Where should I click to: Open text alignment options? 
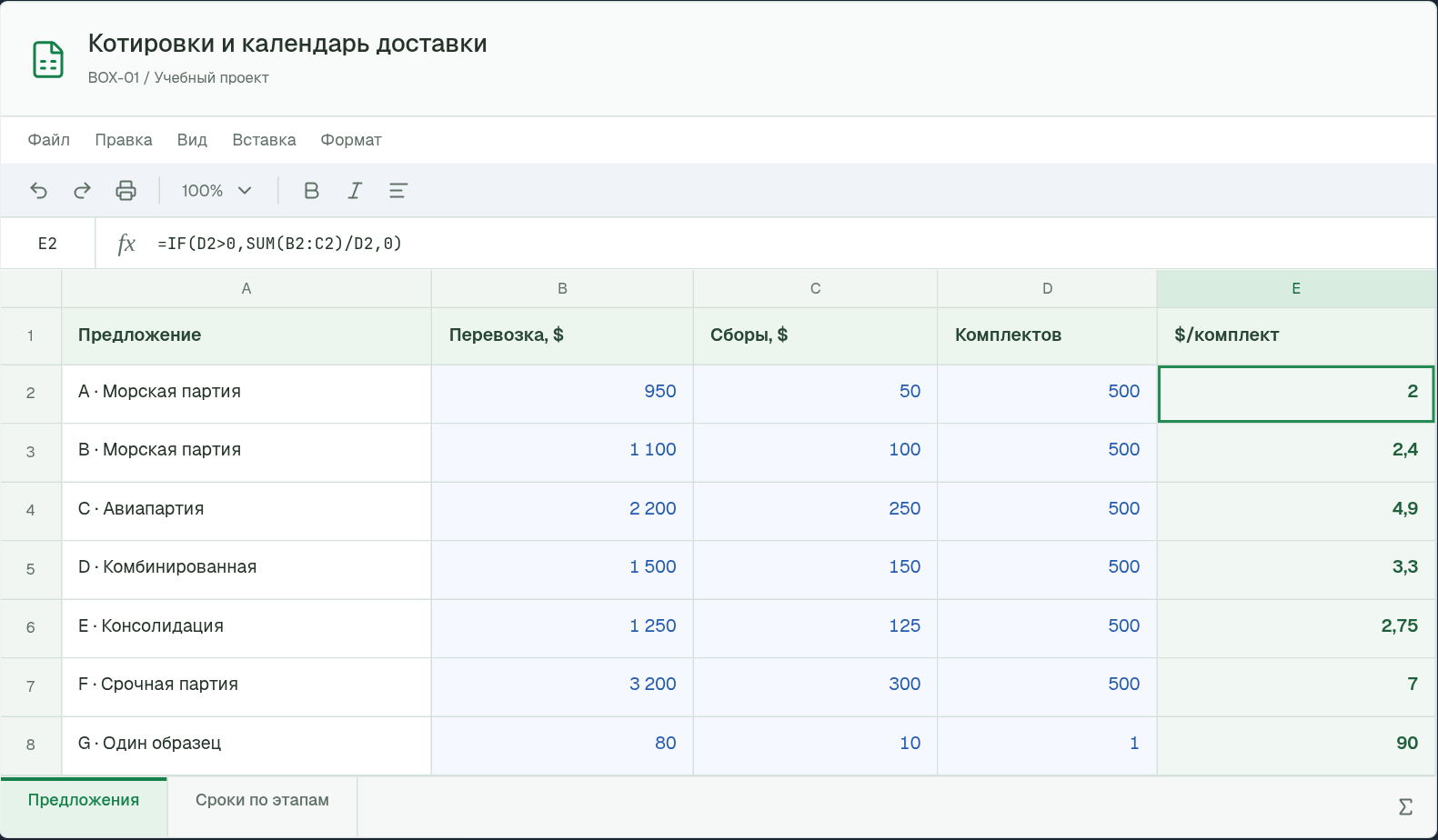point(398,190)
